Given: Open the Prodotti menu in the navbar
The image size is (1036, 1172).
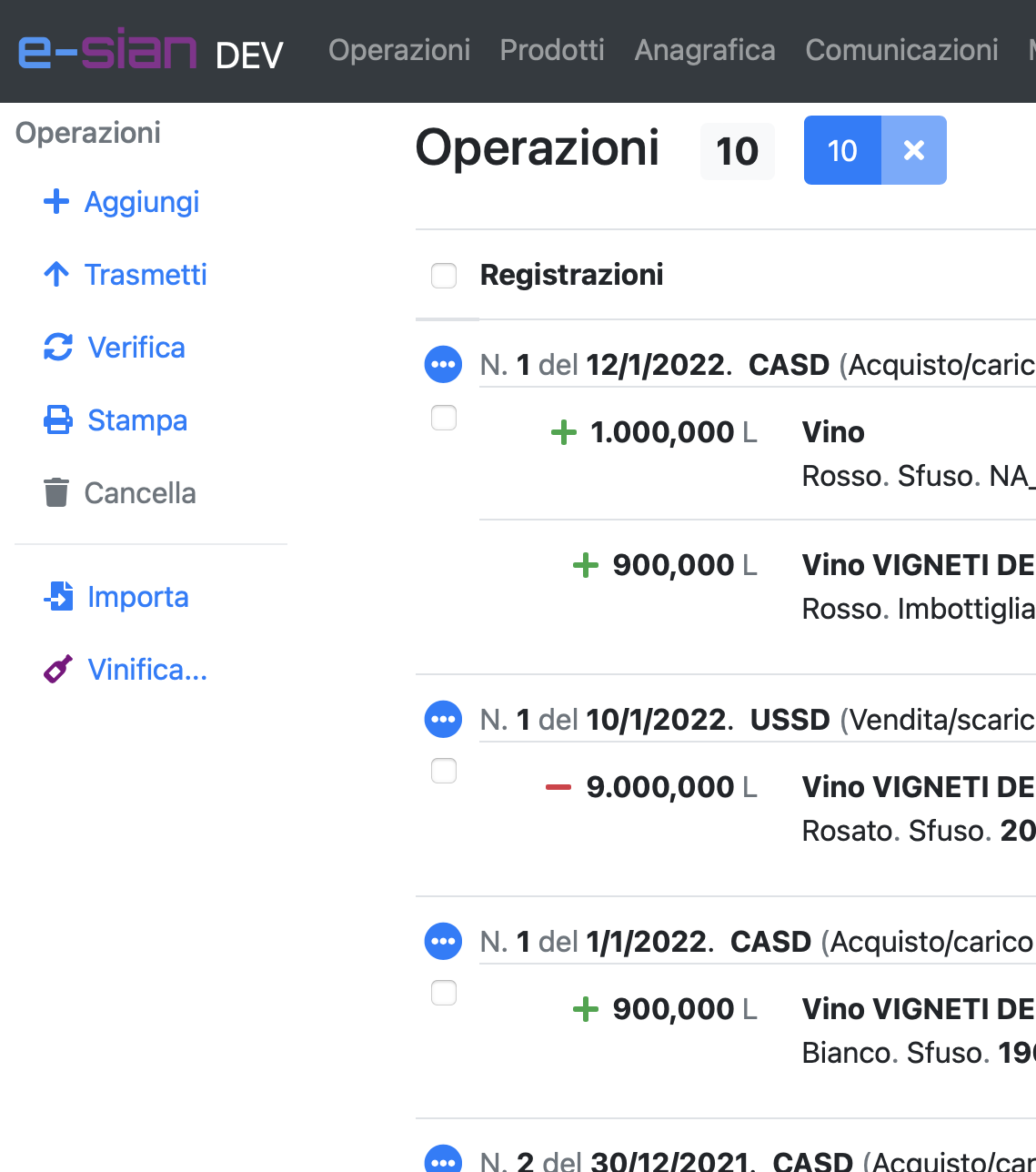Looking at the screenshot, I should pos(552,50).
